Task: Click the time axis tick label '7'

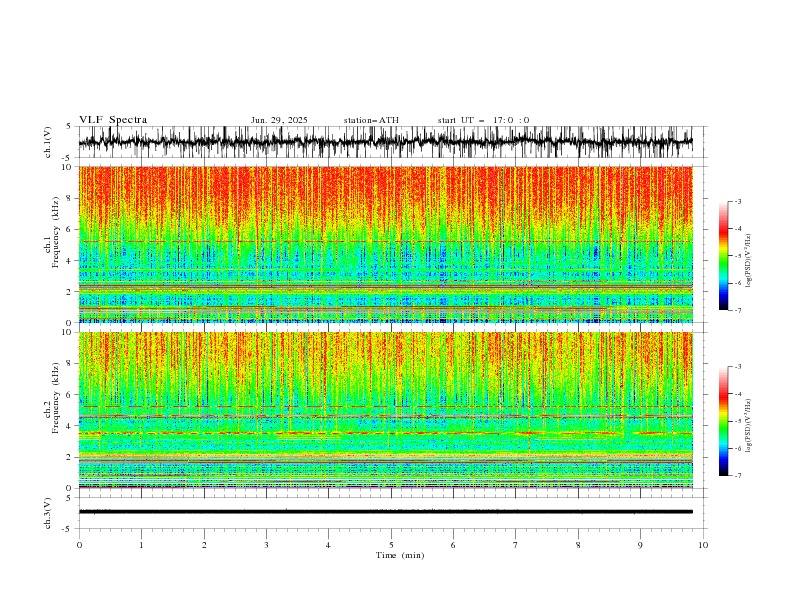Action: pos(516,545)
